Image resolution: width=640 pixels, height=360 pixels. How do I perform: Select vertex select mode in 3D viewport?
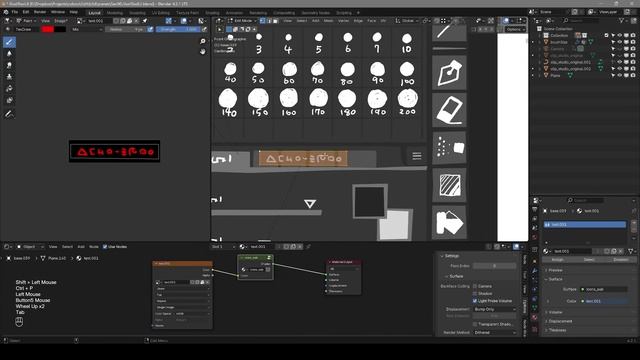click(262, 20)
